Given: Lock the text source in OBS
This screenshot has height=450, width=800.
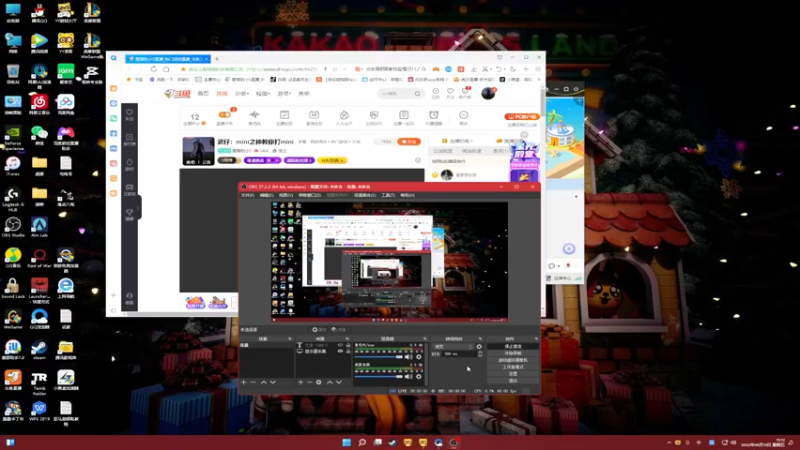Looking at the screenshot, I should tap(348, 345).
